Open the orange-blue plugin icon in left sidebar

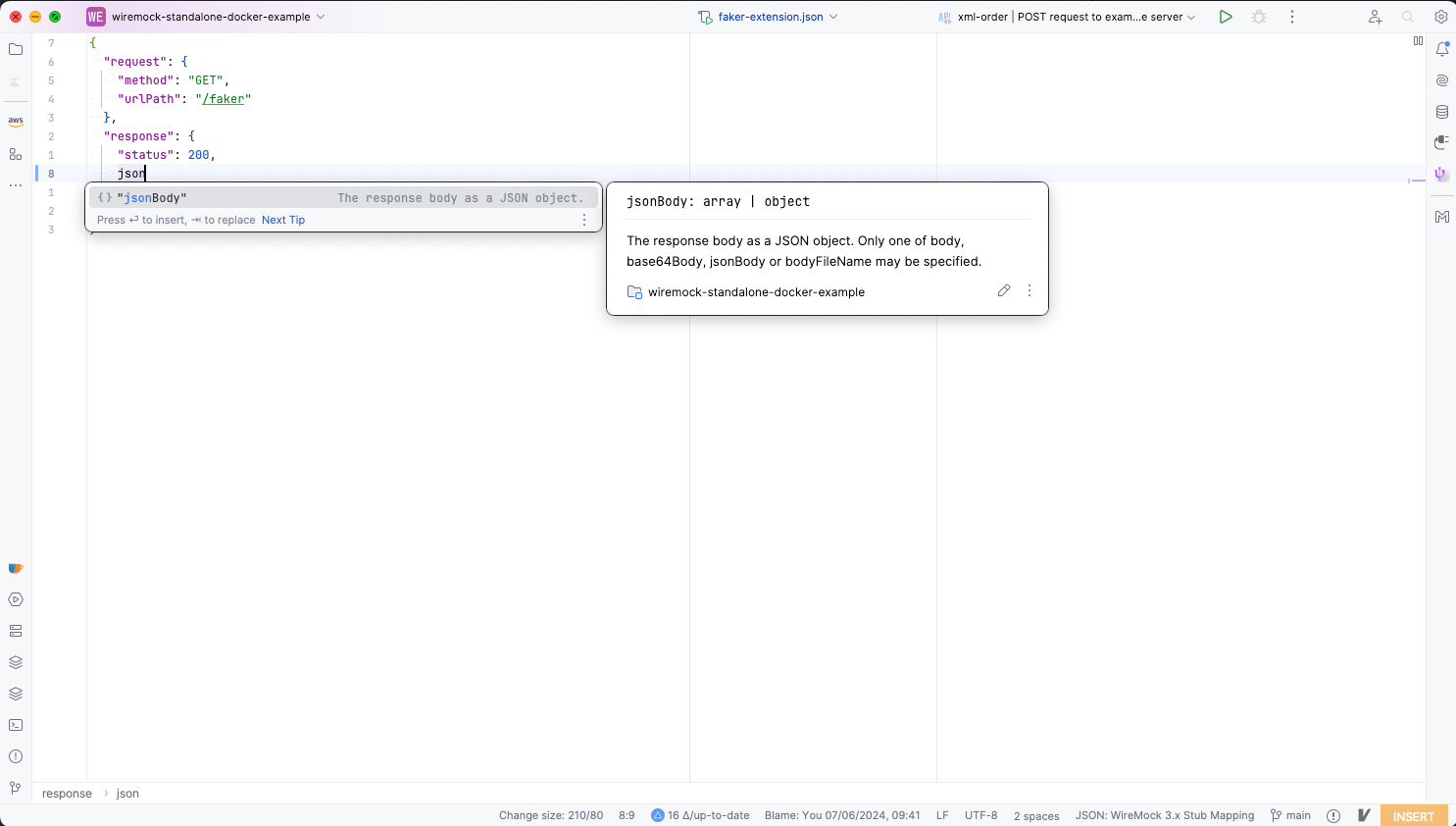tap(16, 568)
